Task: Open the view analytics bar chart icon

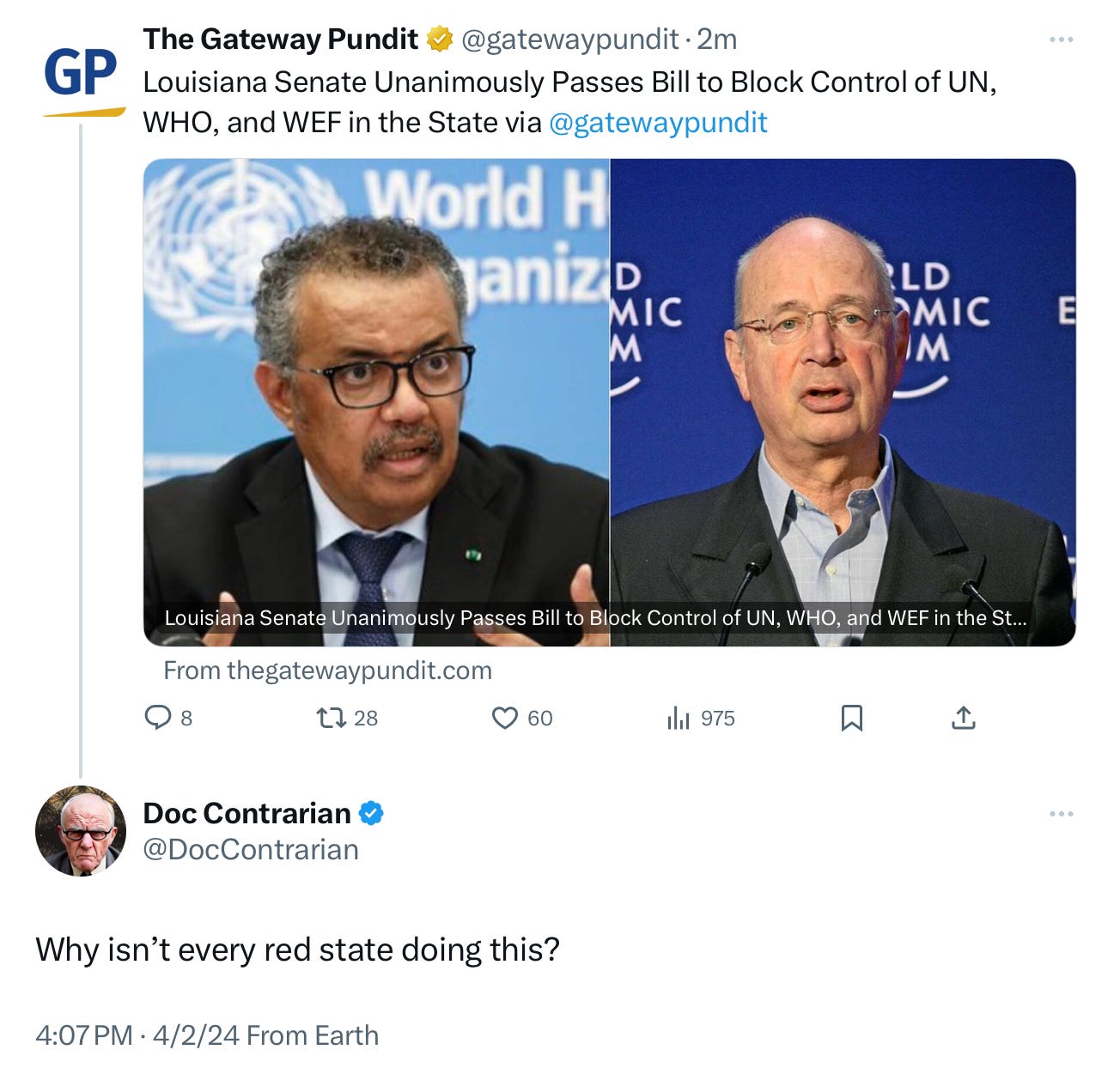Action: (678, 717)
